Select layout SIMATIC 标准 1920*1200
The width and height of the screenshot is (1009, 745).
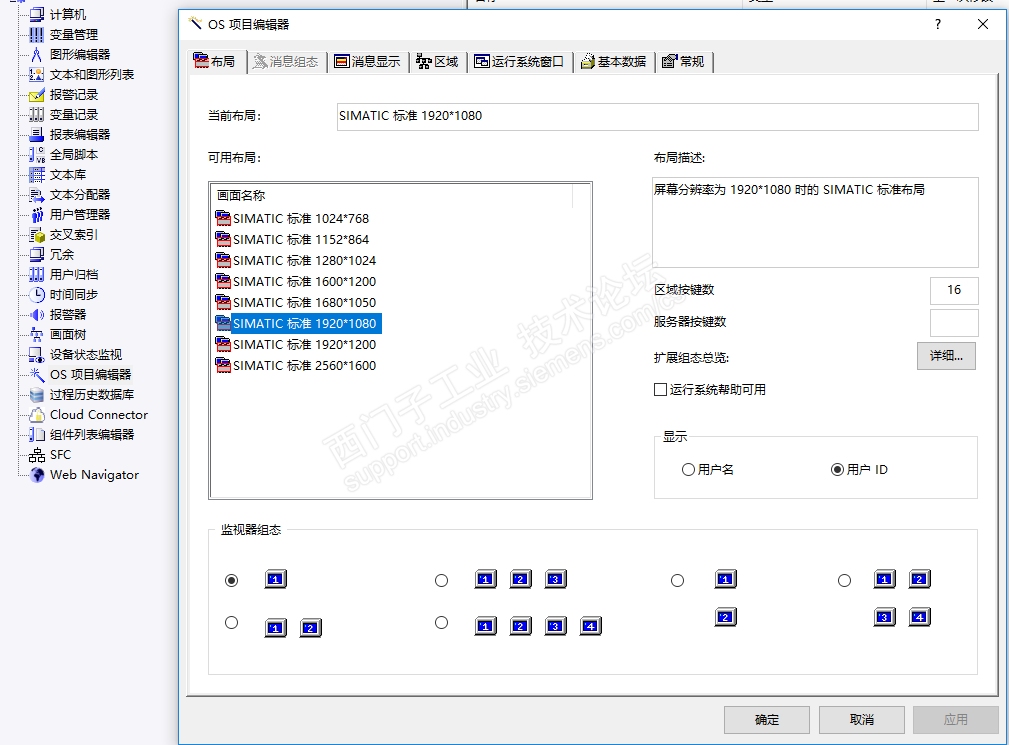296,345
